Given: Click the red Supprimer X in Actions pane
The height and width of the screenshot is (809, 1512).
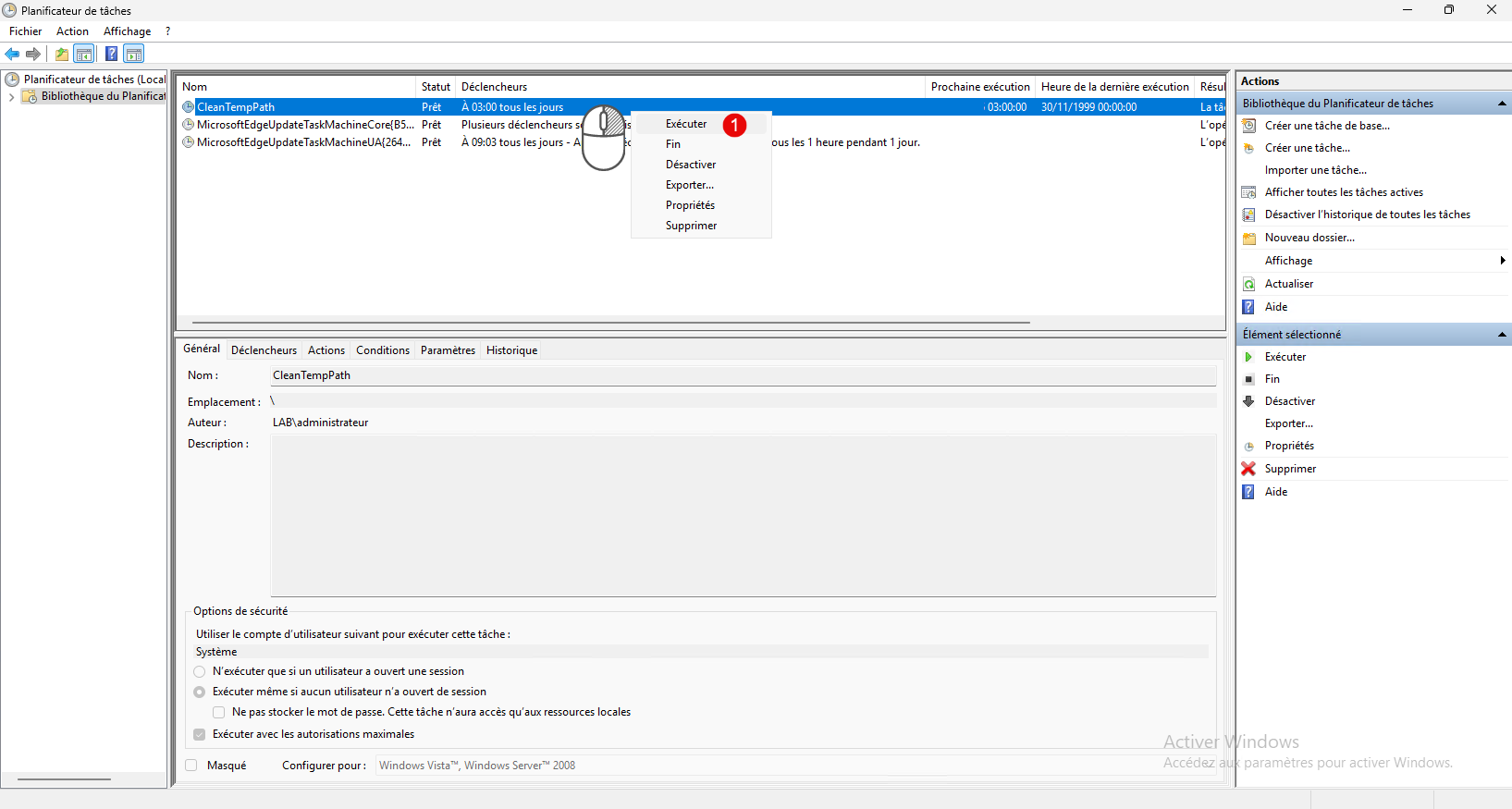Looking at the screenshot, I should click(1248, 469).
